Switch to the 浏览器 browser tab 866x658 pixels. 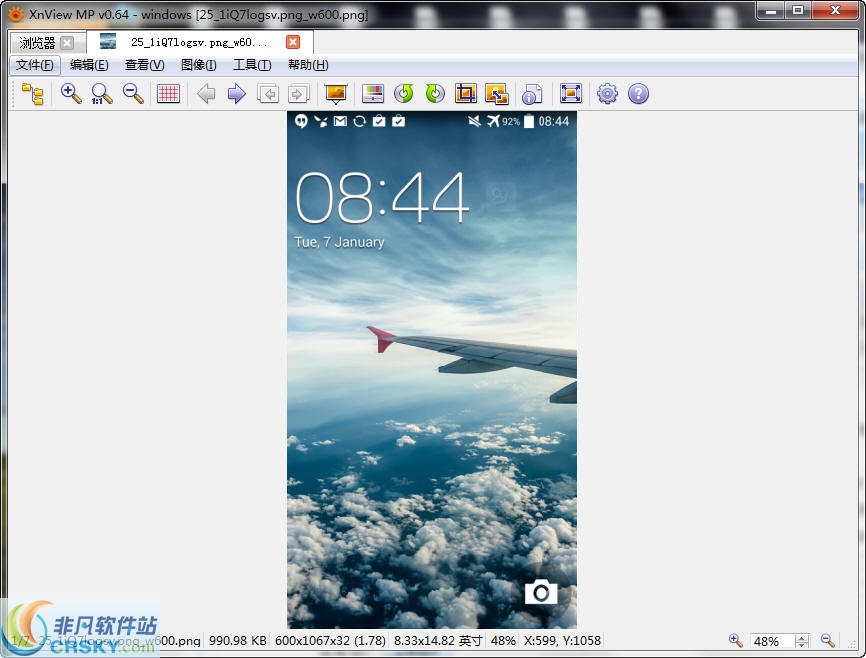(38, 43)
